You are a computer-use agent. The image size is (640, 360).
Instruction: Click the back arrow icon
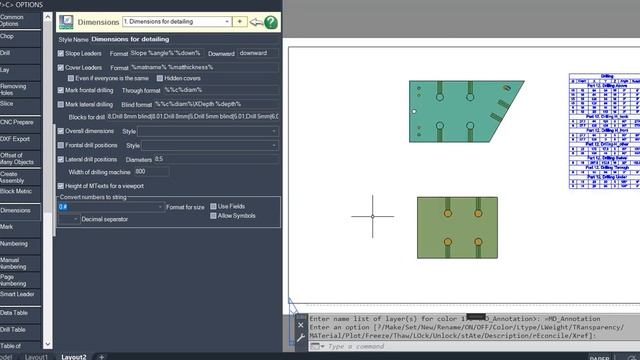256,22
